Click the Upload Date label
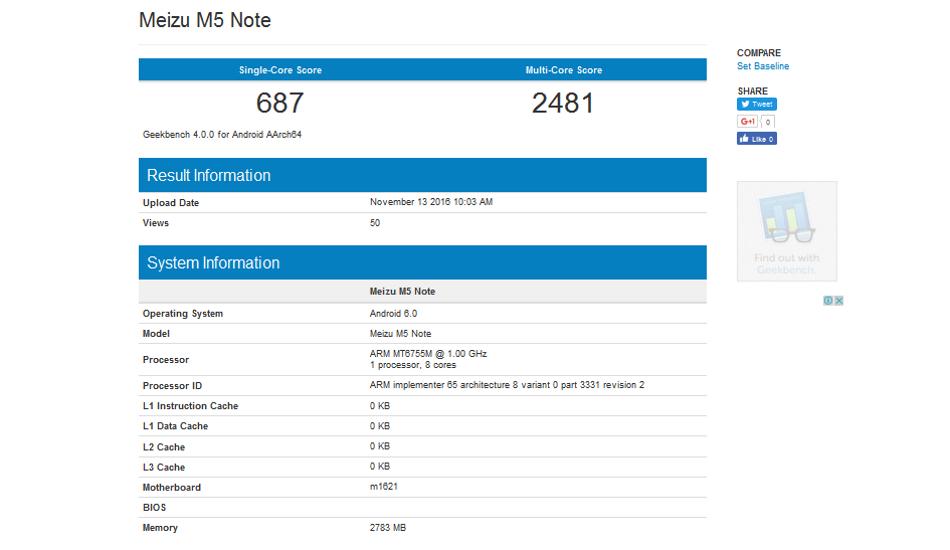This screenshot has width=950, height=550. tap(171, 203)
